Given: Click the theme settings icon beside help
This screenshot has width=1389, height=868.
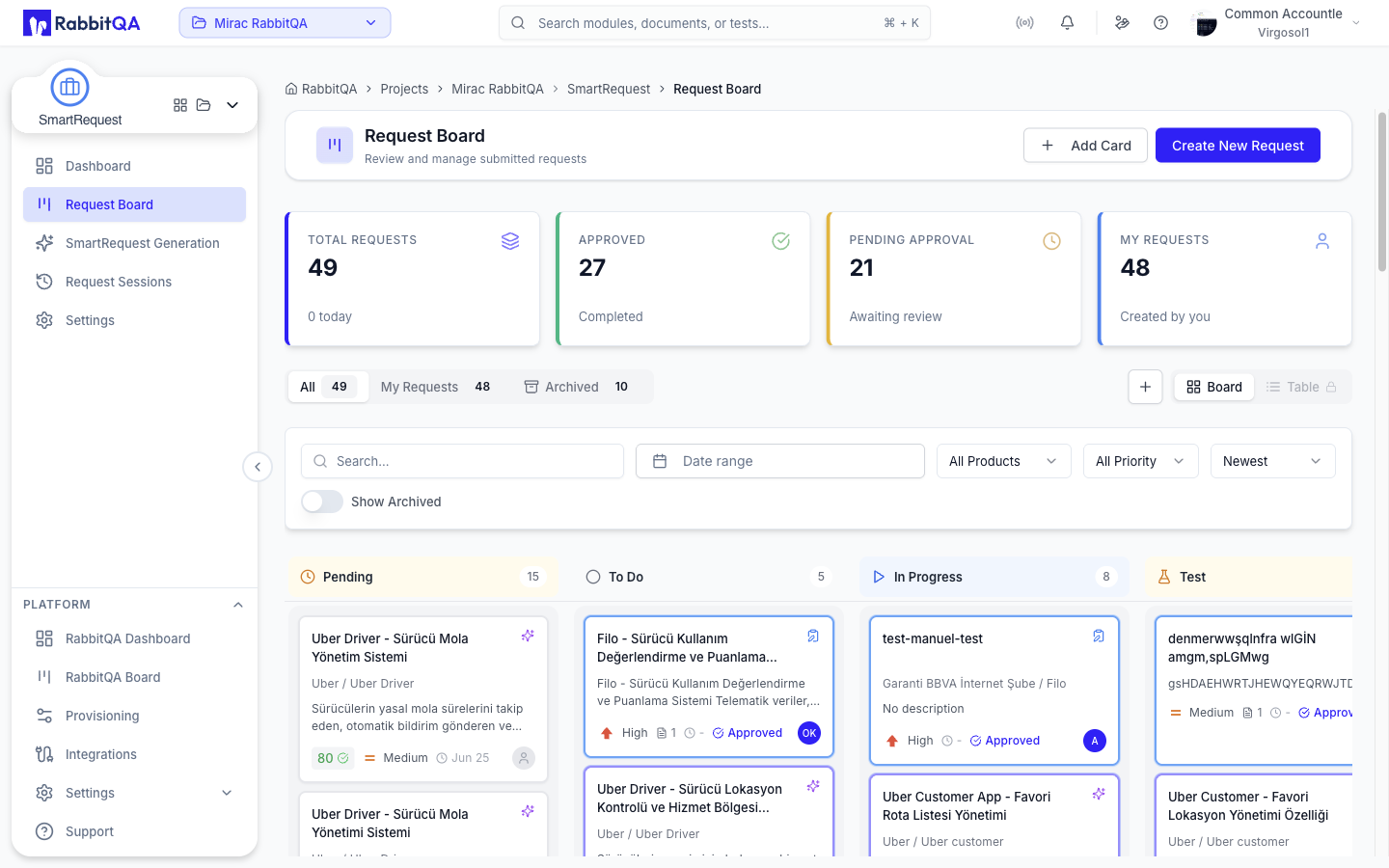Looking at the screenshot, I should 1122,23.
